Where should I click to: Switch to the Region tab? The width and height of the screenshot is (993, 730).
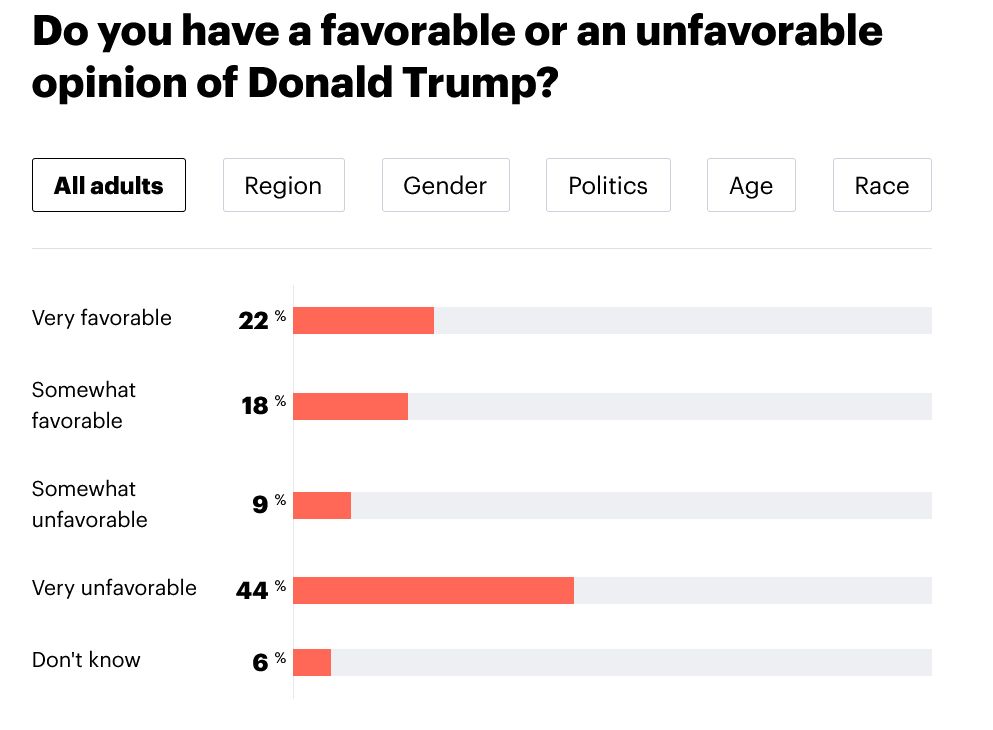(284, 185)
